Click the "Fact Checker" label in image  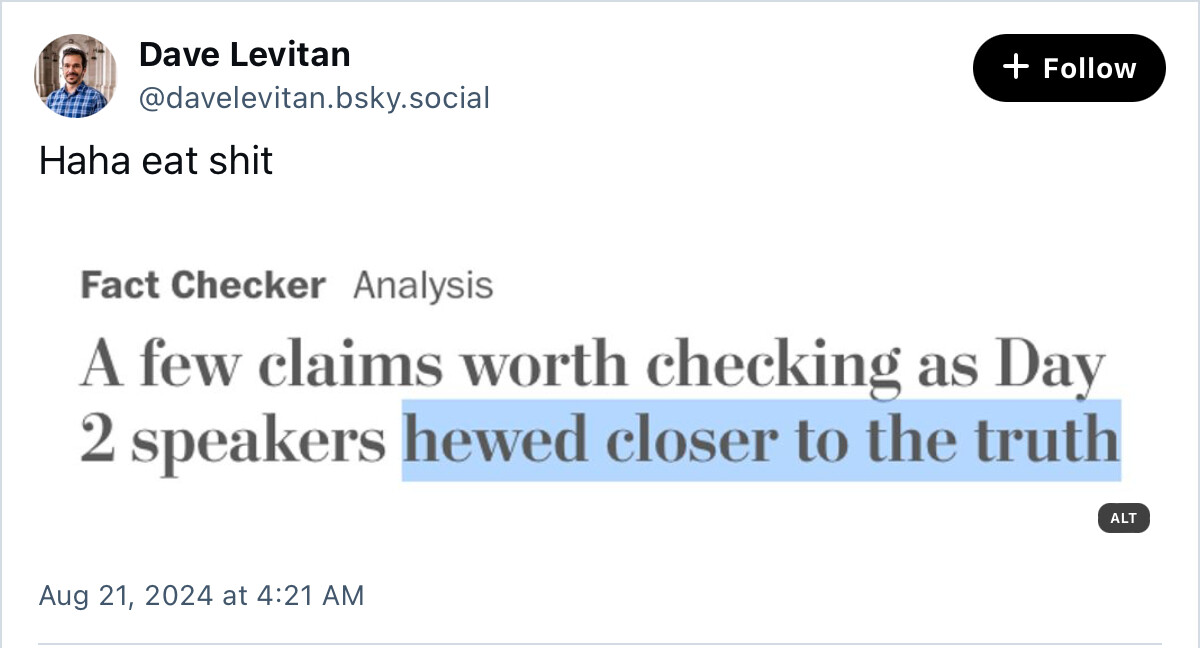(x=203, y=286)
